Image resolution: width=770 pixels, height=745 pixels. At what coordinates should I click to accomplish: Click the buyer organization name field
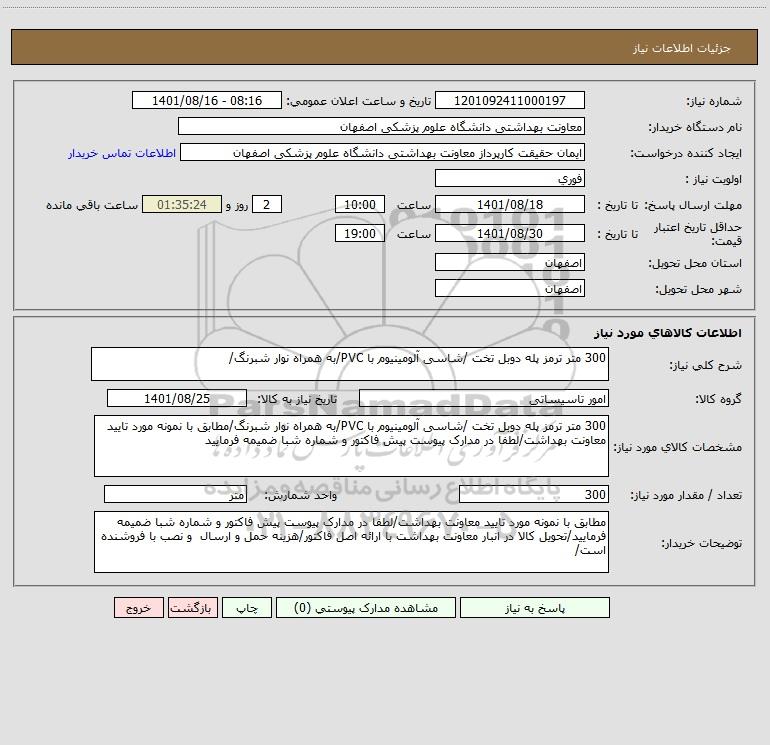[381, 126]
